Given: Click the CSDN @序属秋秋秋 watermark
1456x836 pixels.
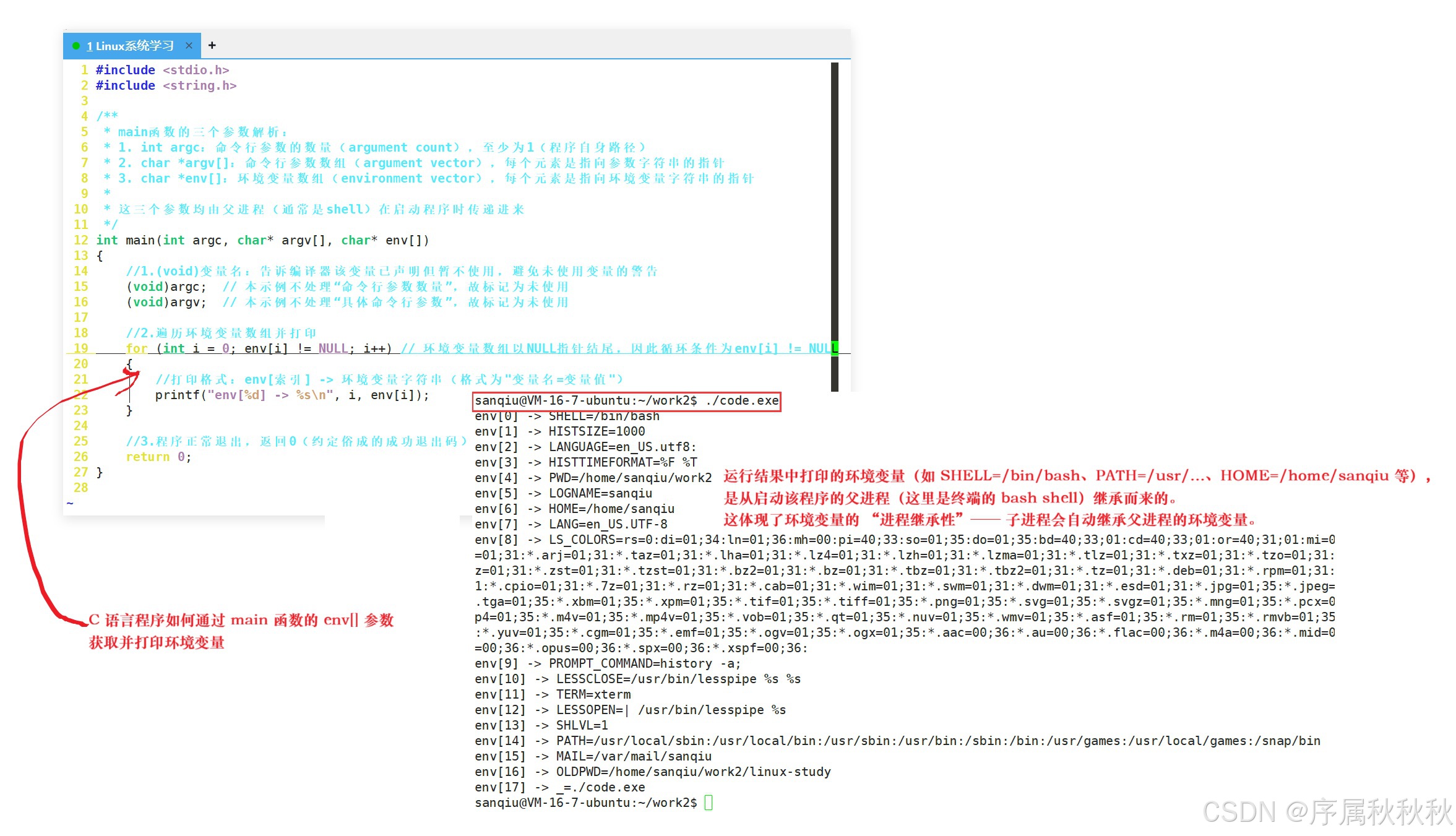Looking at the screenshot, I should [x=1327, y=811].
